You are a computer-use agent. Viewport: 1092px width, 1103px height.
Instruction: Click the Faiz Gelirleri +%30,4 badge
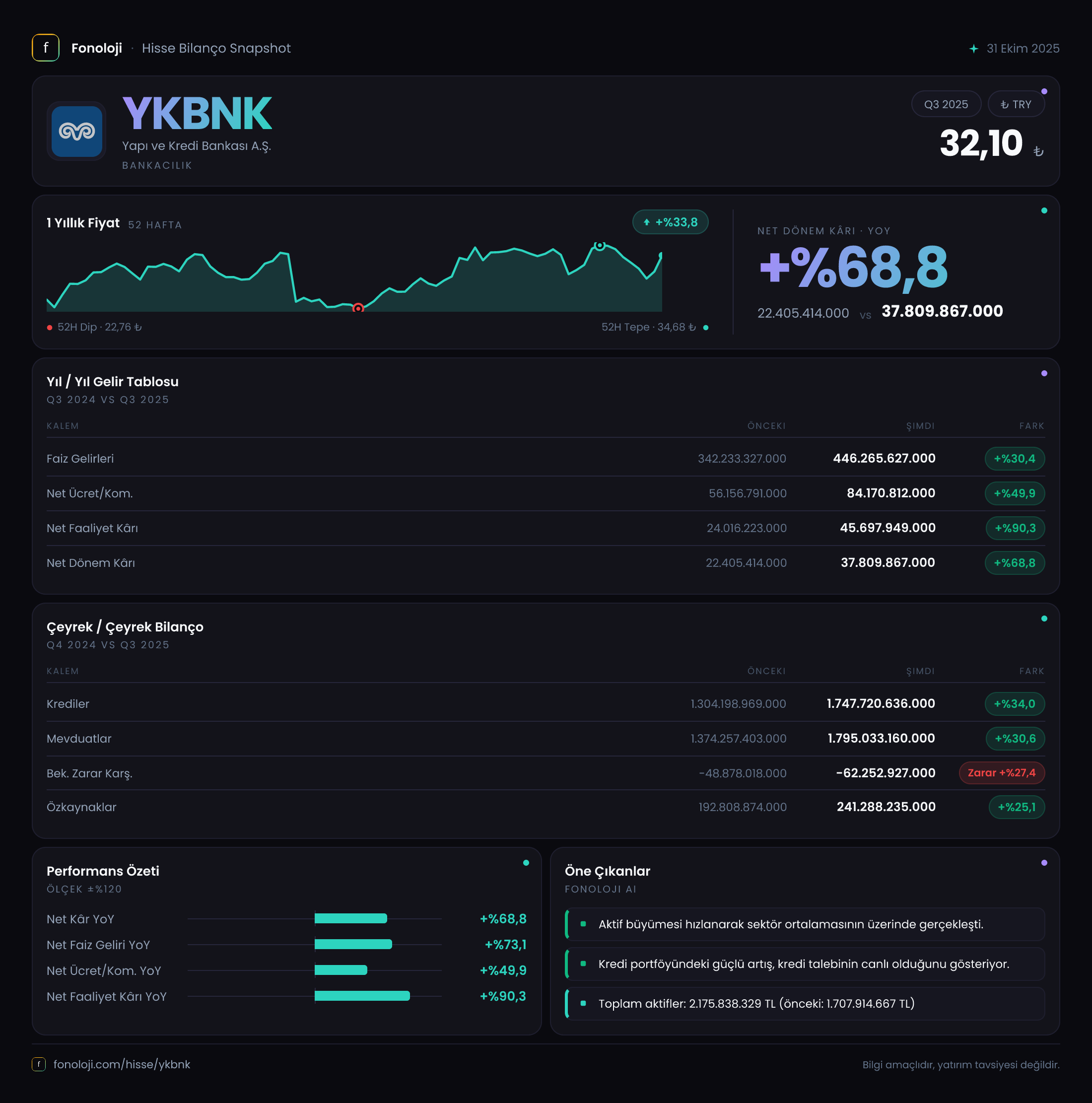coord(1015,459)
